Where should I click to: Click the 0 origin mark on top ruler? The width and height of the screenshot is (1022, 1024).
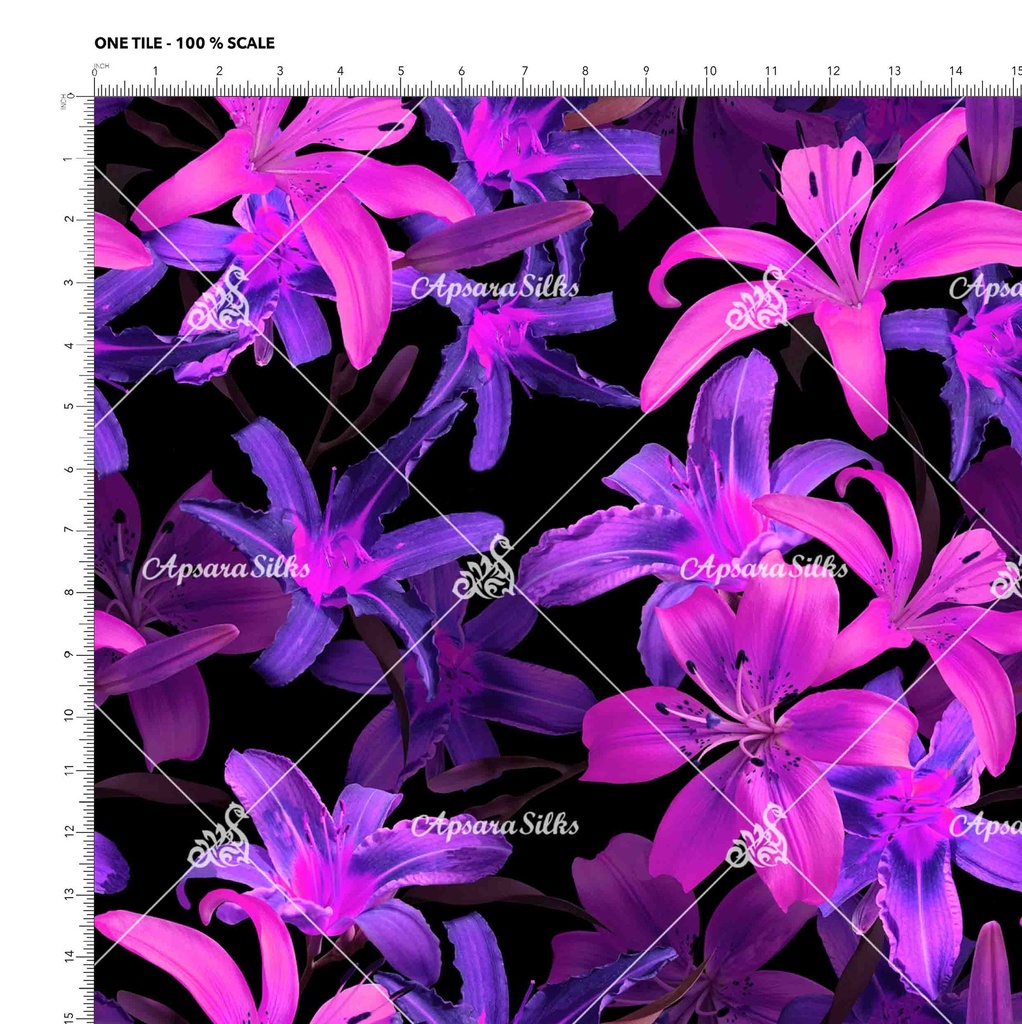click(x=95, y=73)
